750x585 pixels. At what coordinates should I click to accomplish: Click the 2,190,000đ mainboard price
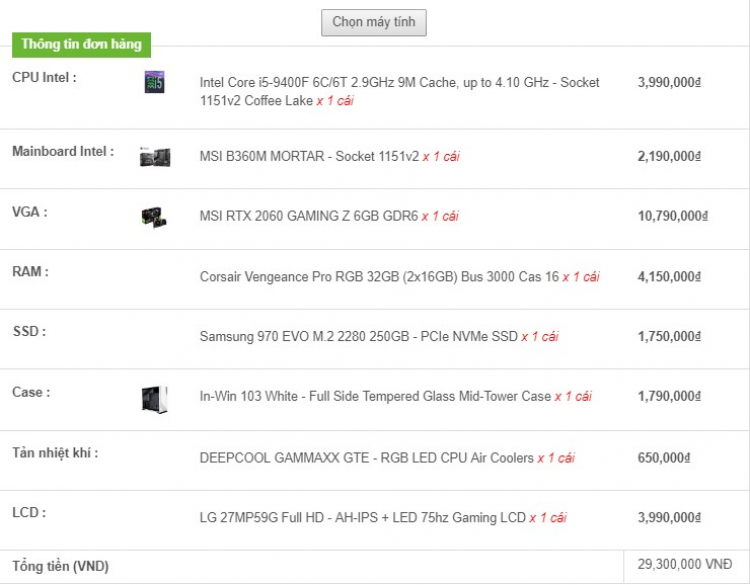pyautogui.click(x=669, y=156)
